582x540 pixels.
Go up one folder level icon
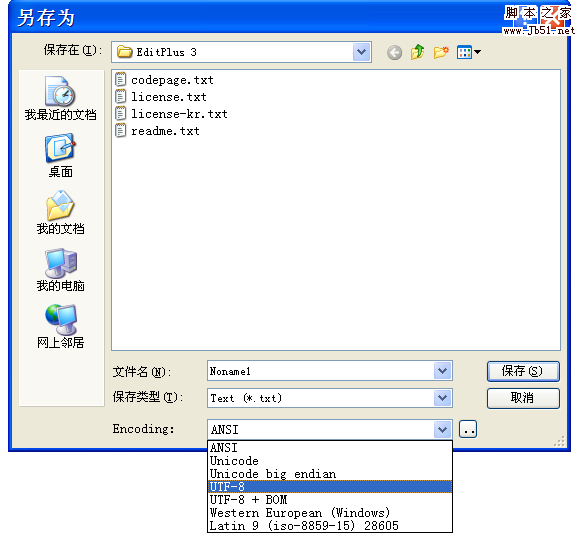tap(418, 52)
